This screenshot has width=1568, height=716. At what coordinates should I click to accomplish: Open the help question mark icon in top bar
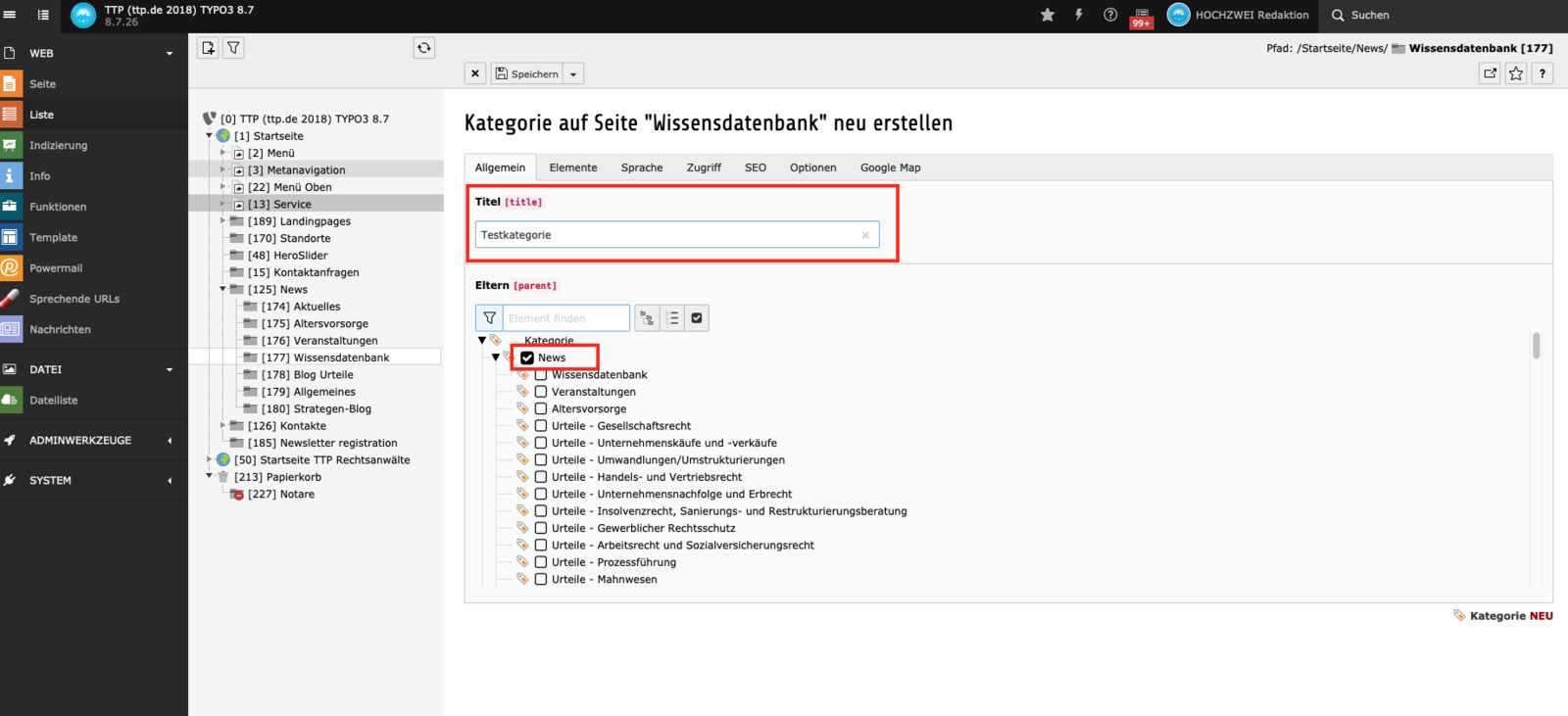pos(1110,15)
